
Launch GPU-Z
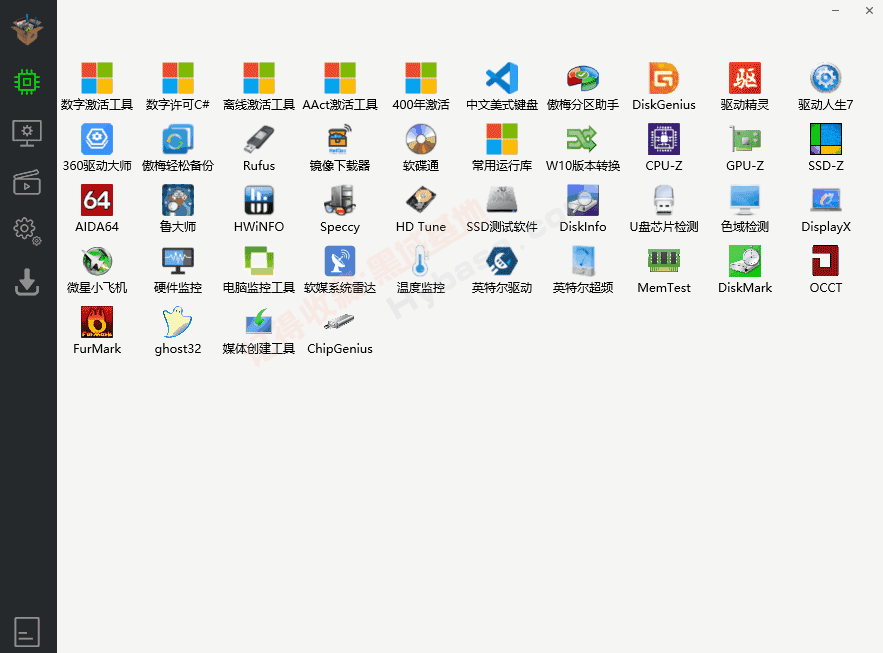coord(745,147)
